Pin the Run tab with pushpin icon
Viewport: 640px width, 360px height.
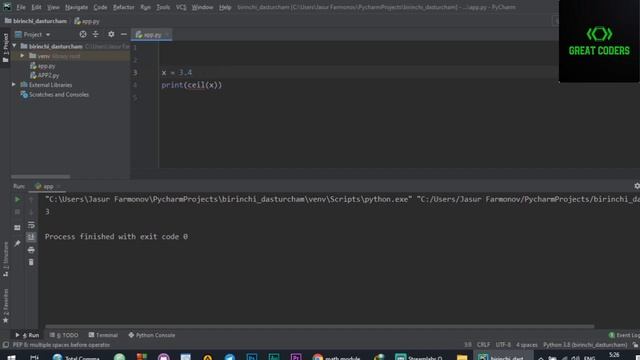coord(17,243)
